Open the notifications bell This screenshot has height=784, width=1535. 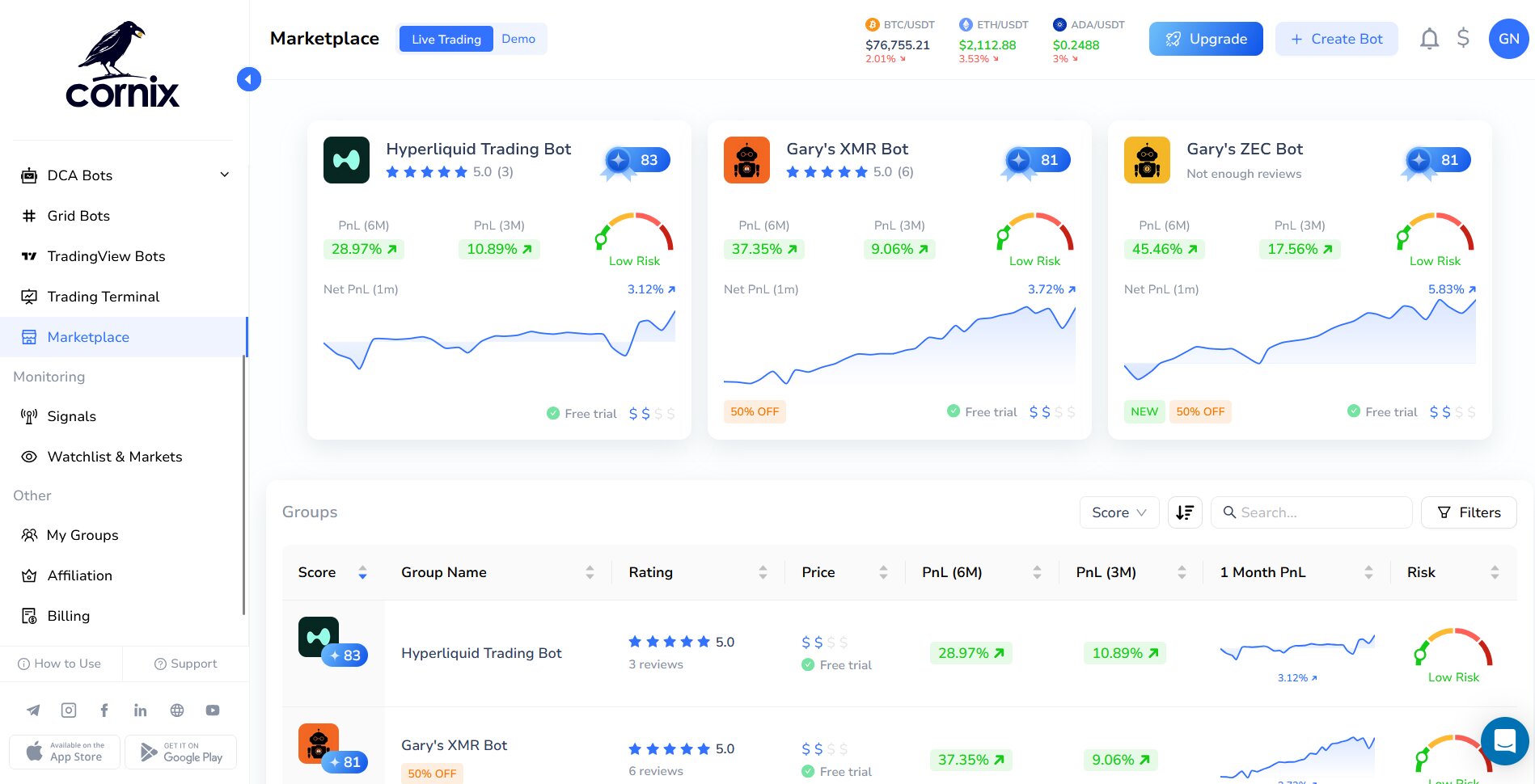pos(1429,39)
